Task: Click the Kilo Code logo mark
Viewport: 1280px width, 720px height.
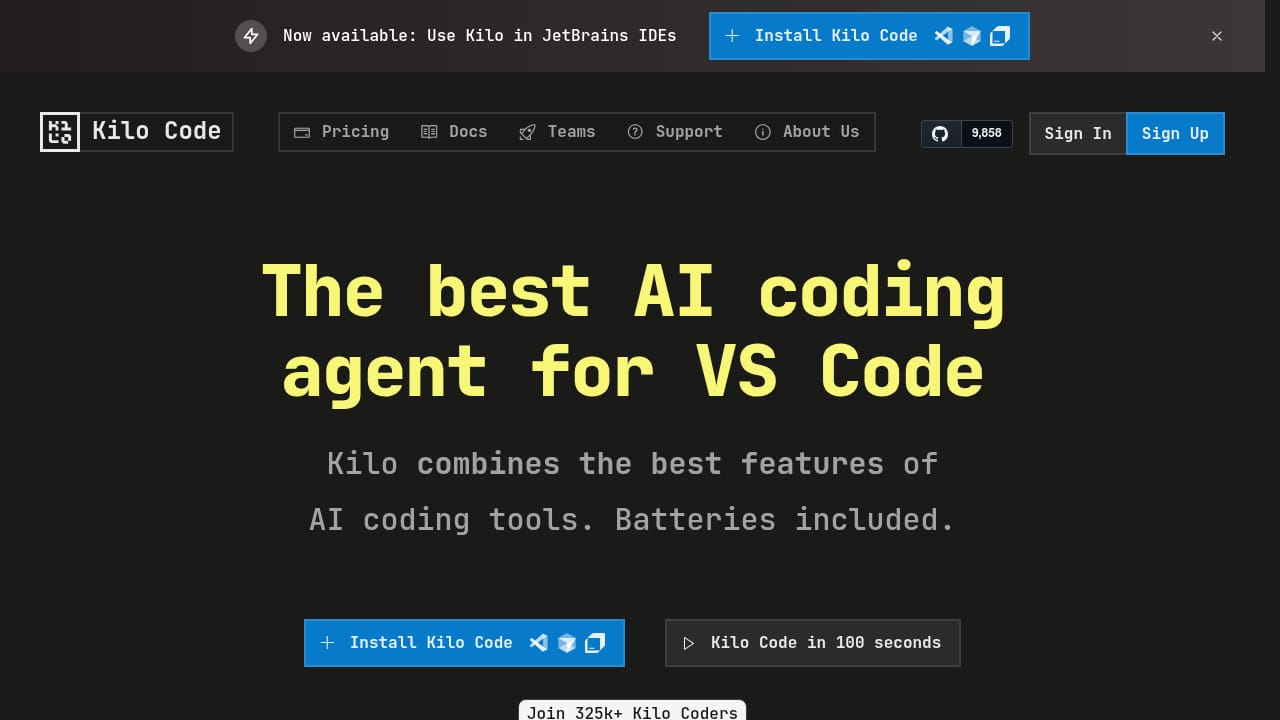Action: pos(60,132)
